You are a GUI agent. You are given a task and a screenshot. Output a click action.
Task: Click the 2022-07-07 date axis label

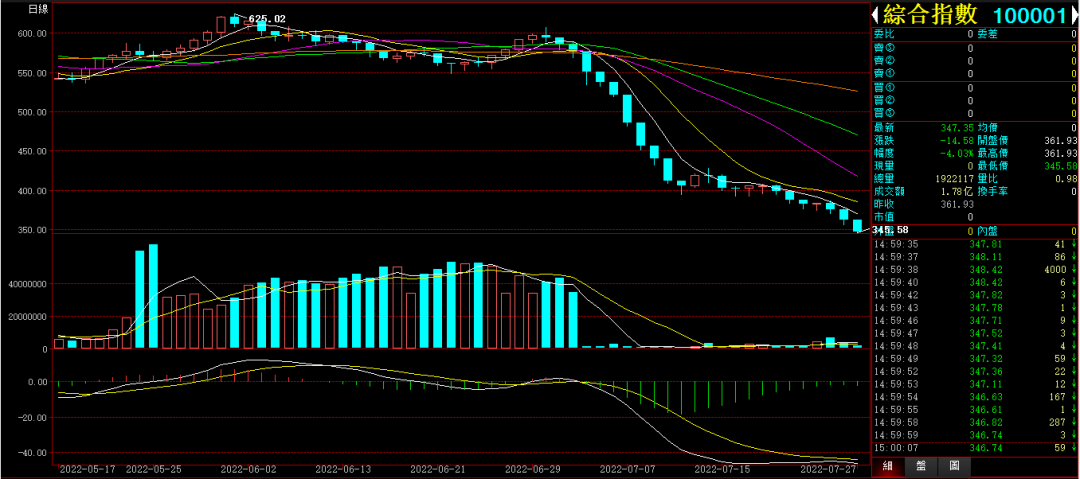click(x=627, y=469)
